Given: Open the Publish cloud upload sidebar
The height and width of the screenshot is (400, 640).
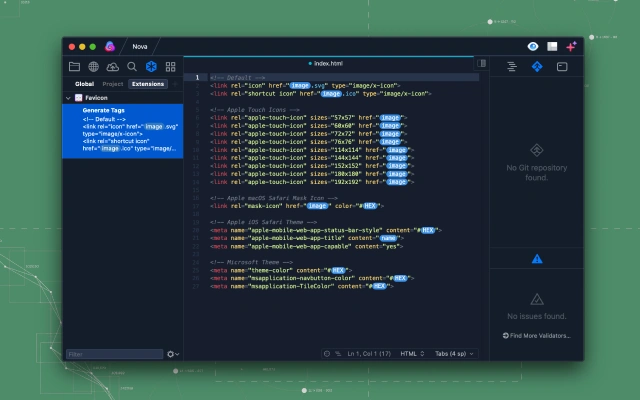Looking at the screenshot, I should (x=113, y=67).
